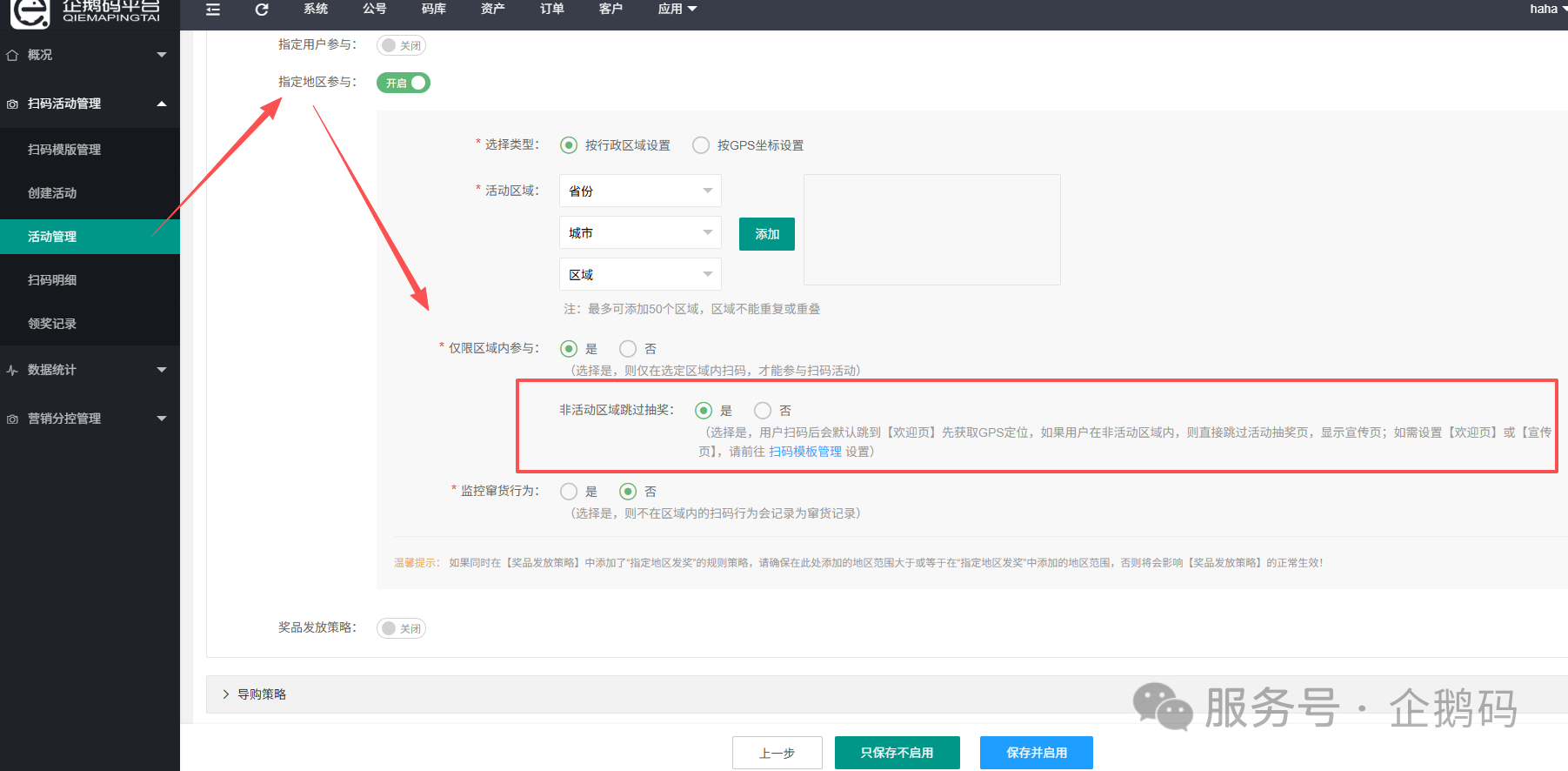The width and height of the screenshot is (1568, 771).
Task: Collapse the 扫码活动管理 sidebar group arrow
Action: pos(162,104)
